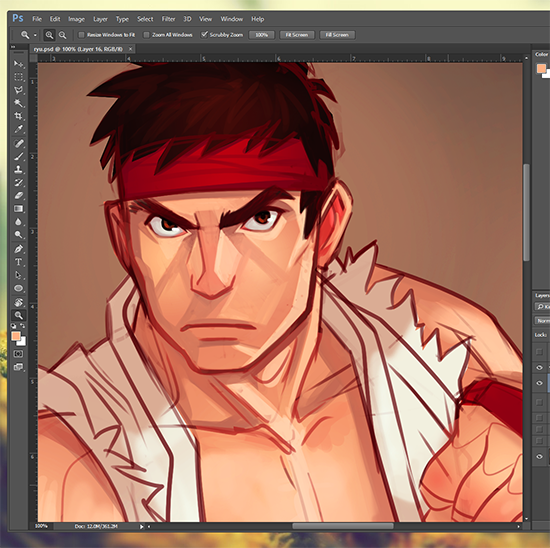Open the Zoom tool preset picker arrow

[x=35, y=35]
